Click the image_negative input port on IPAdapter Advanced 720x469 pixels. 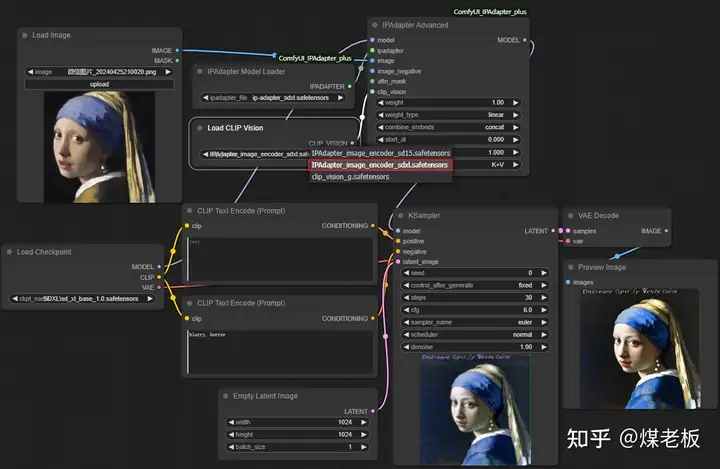[x=372, y=71]
